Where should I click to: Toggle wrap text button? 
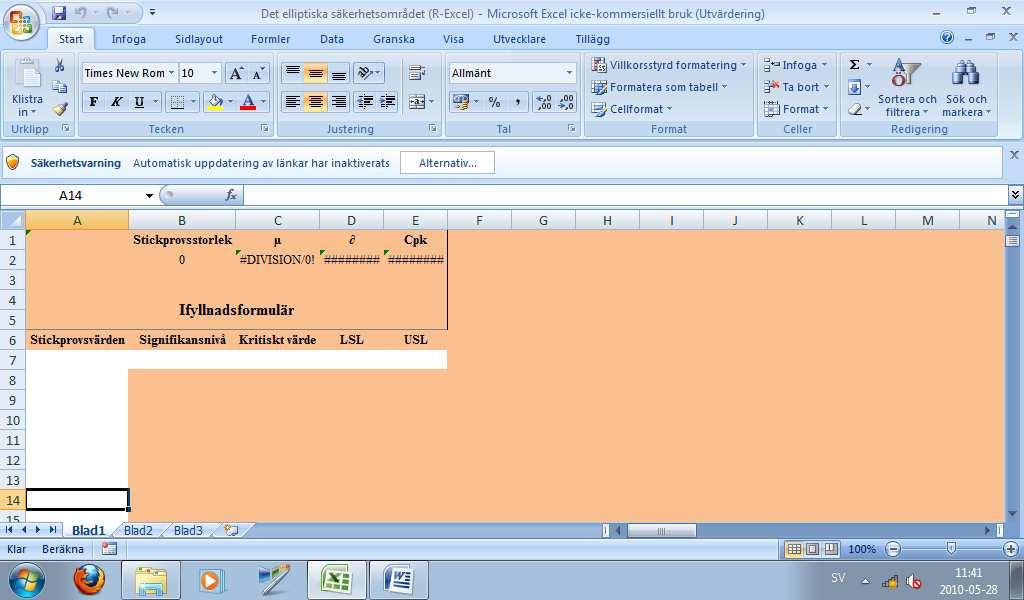pos(417,72)
